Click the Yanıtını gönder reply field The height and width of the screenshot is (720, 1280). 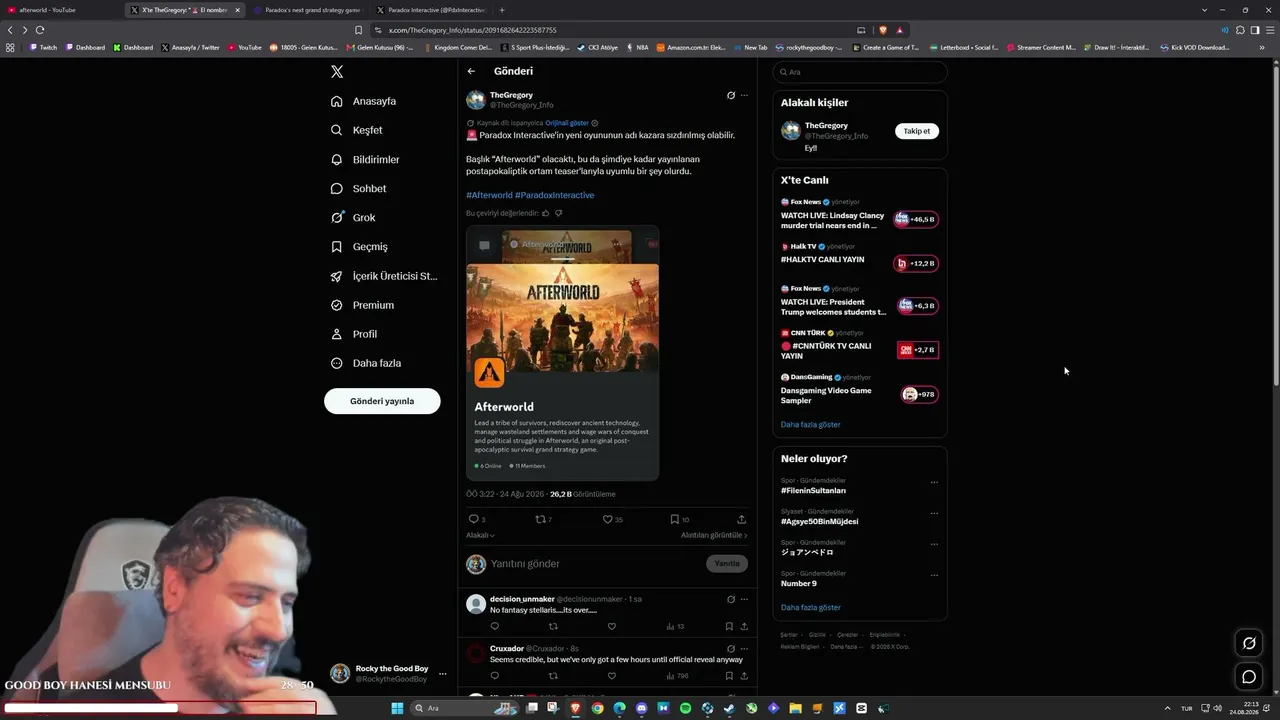(595, 564)
